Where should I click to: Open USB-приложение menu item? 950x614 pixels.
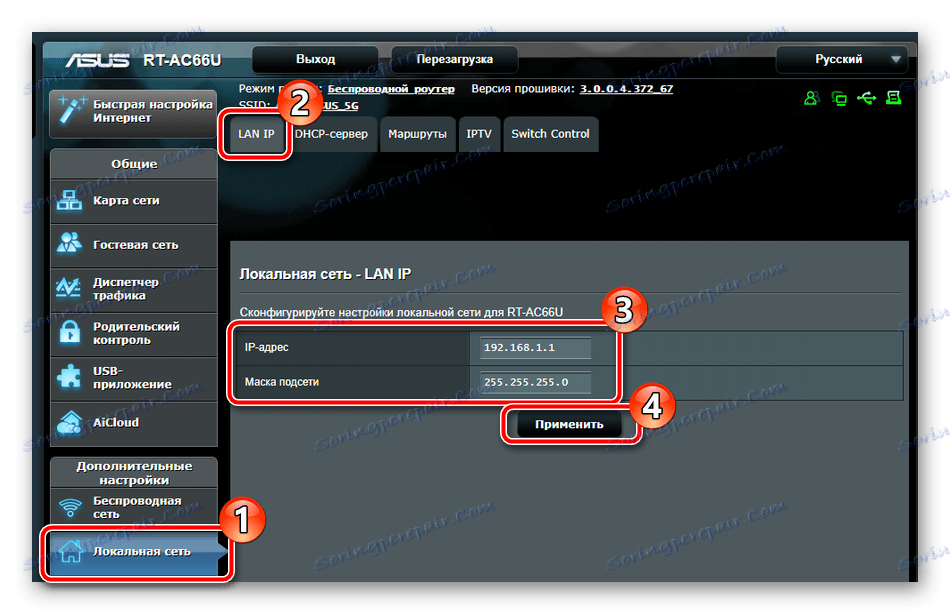point(134,378)
